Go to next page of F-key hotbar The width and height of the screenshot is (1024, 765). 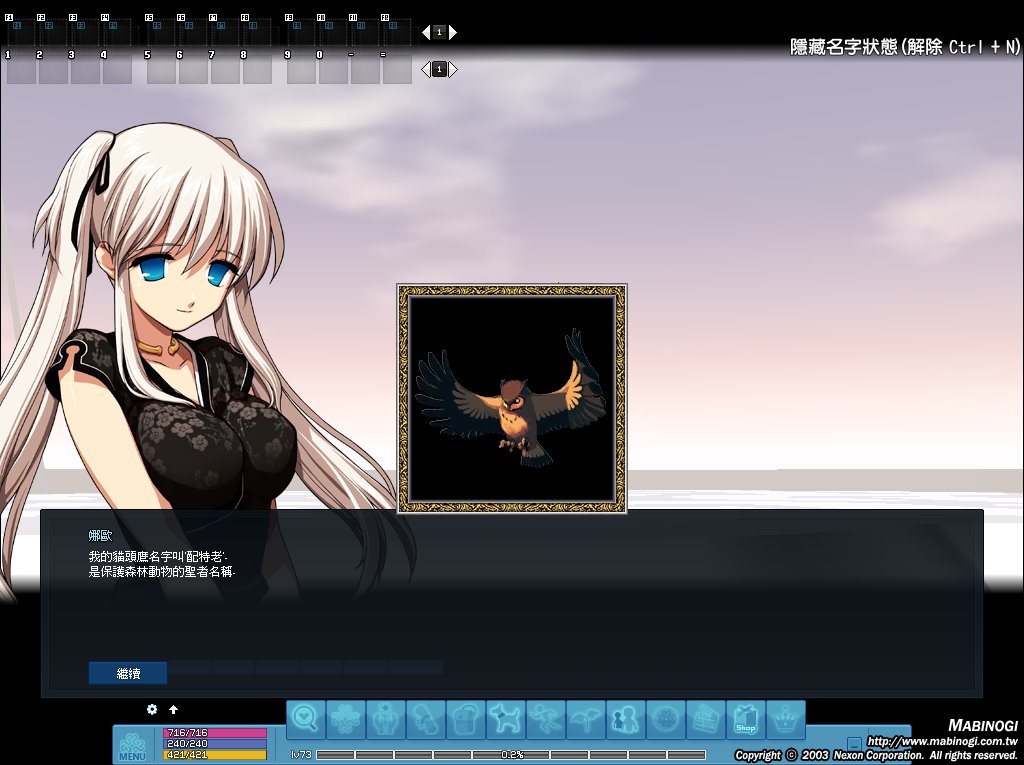tap(453, 32)
